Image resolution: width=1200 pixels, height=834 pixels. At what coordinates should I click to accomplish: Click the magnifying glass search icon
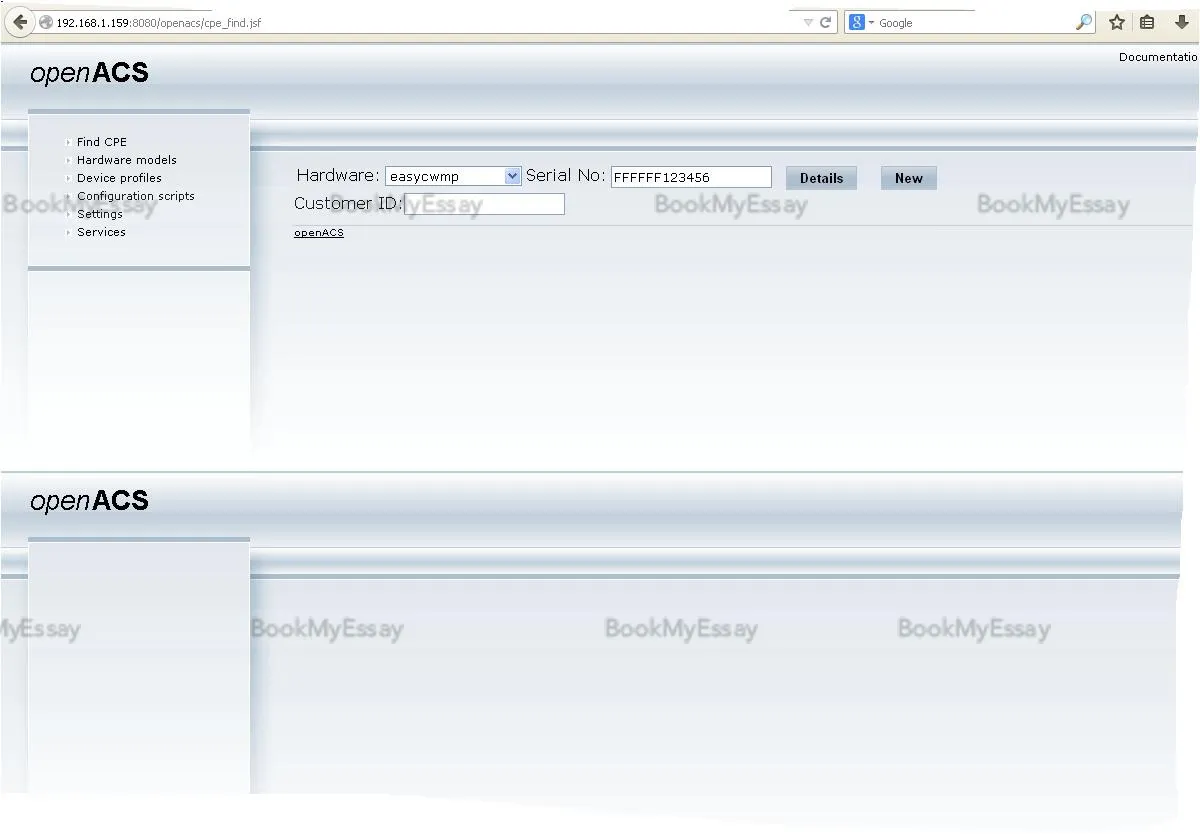tap(1083, 22)
